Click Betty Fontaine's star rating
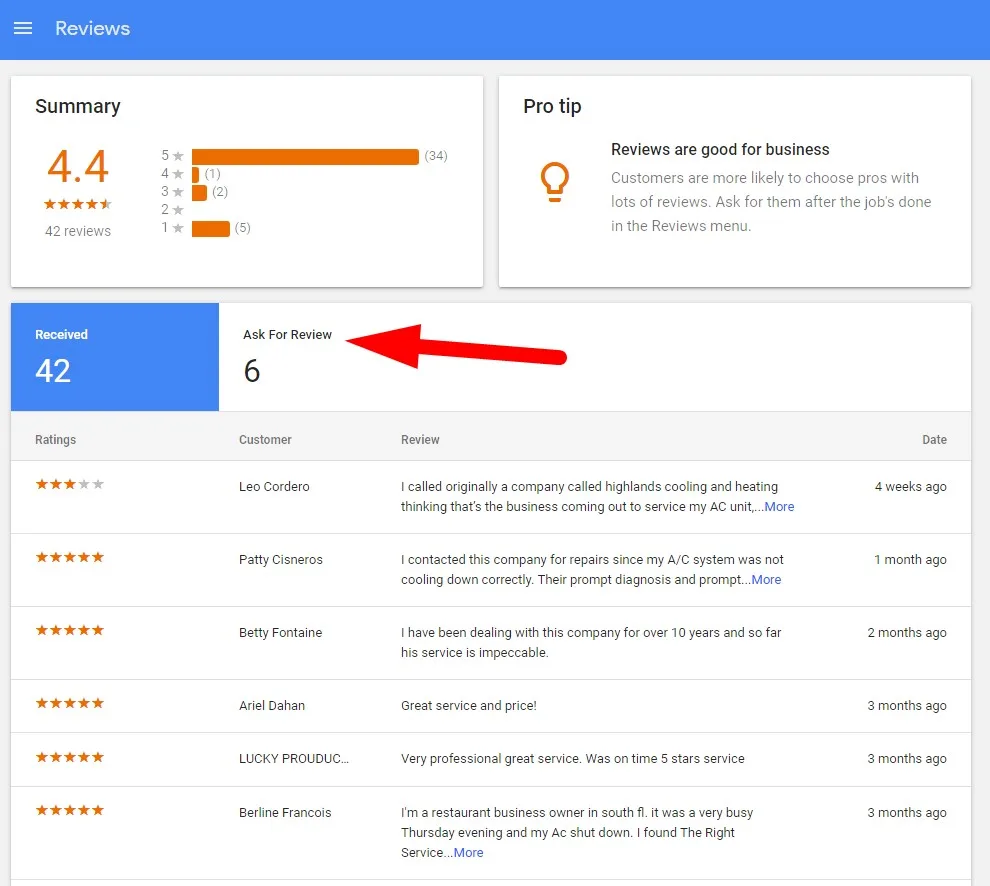The image size is (990, 886). [69, 630]
